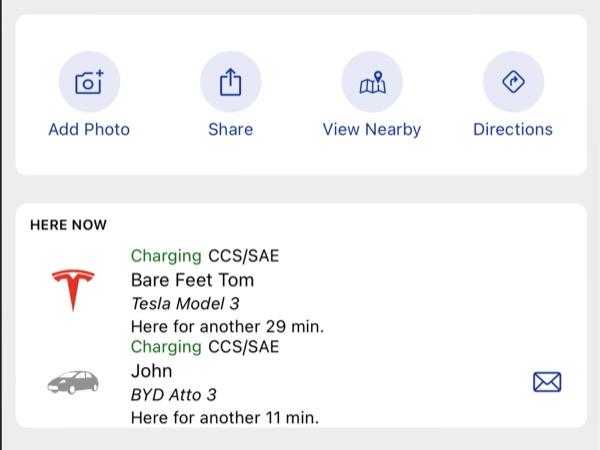Image resolution: width=600 pixels, height=450 pixels.
Task: Tap 'Here for another 29 min.' text
Action: point(227,326)
